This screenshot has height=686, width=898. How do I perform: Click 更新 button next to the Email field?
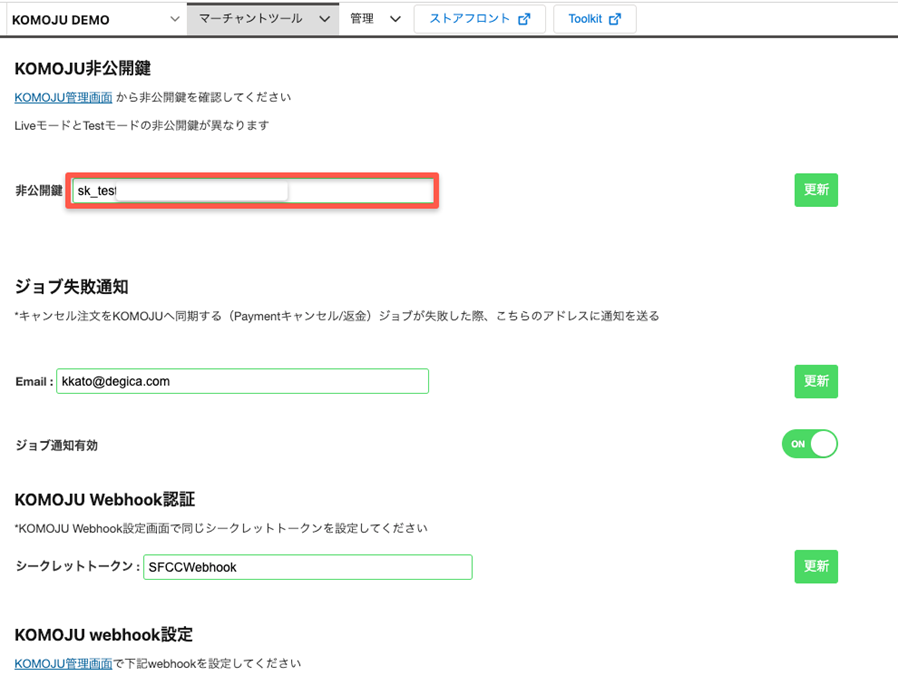click(x=816, y=381)
